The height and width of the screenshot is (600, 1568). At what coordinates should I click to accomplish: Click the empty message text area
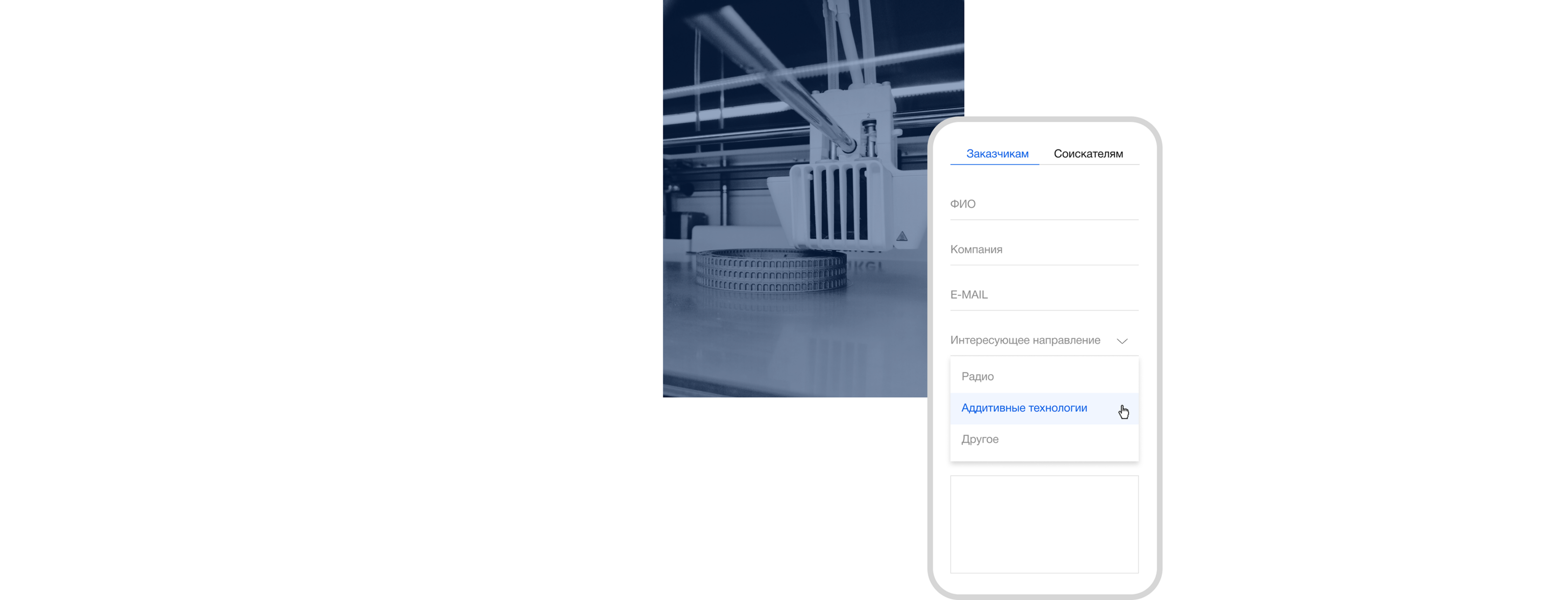tap(1043, 524)
